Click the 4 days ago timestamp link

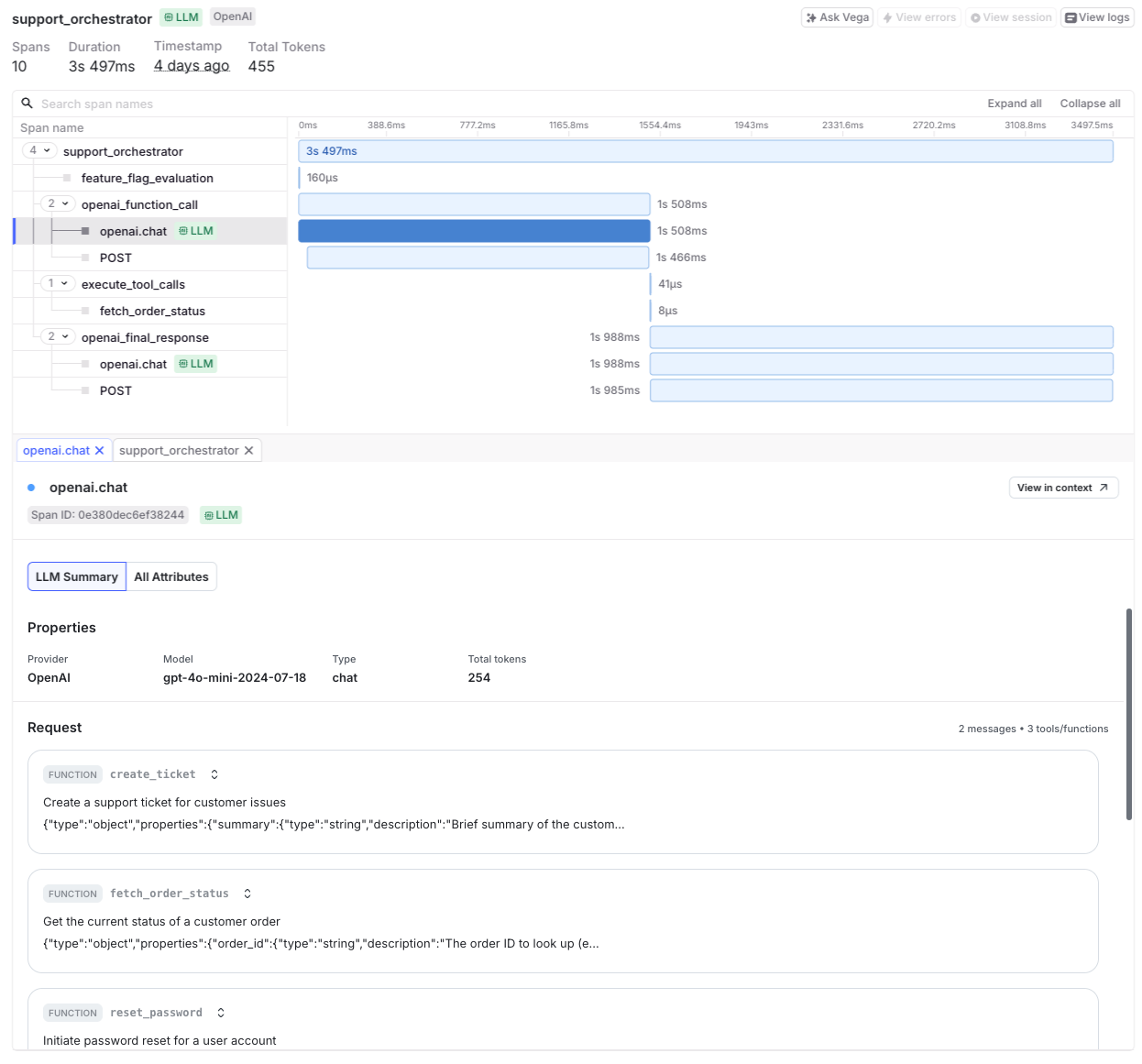pyautogui.click(x=191, y=65)
